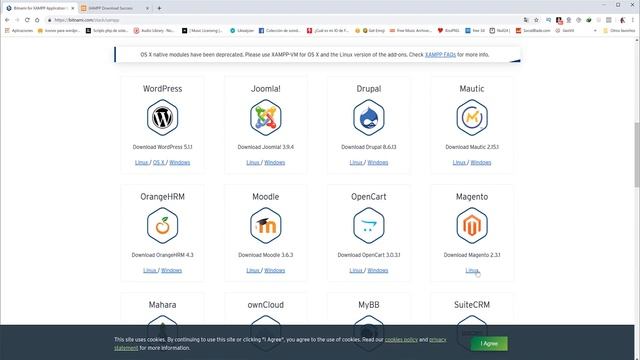Click the address bar URL field
Screen dimensions: 640x360
pos(286,20)
